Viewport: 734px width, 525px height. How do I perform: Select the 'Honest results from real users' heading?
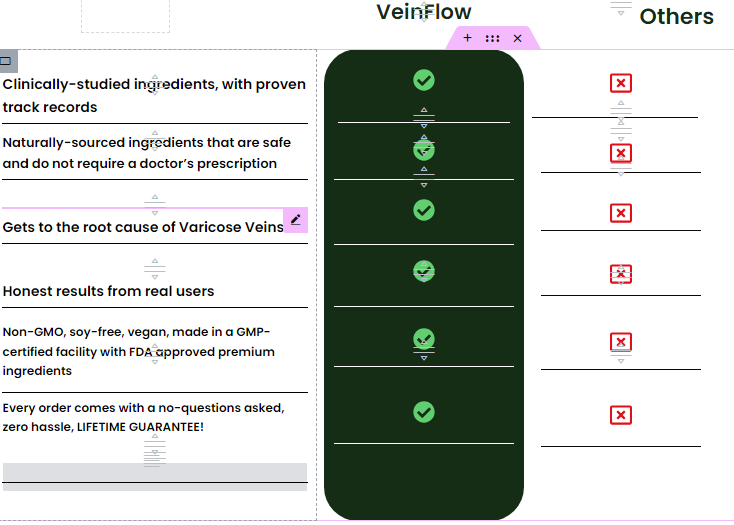pos(108,291)
